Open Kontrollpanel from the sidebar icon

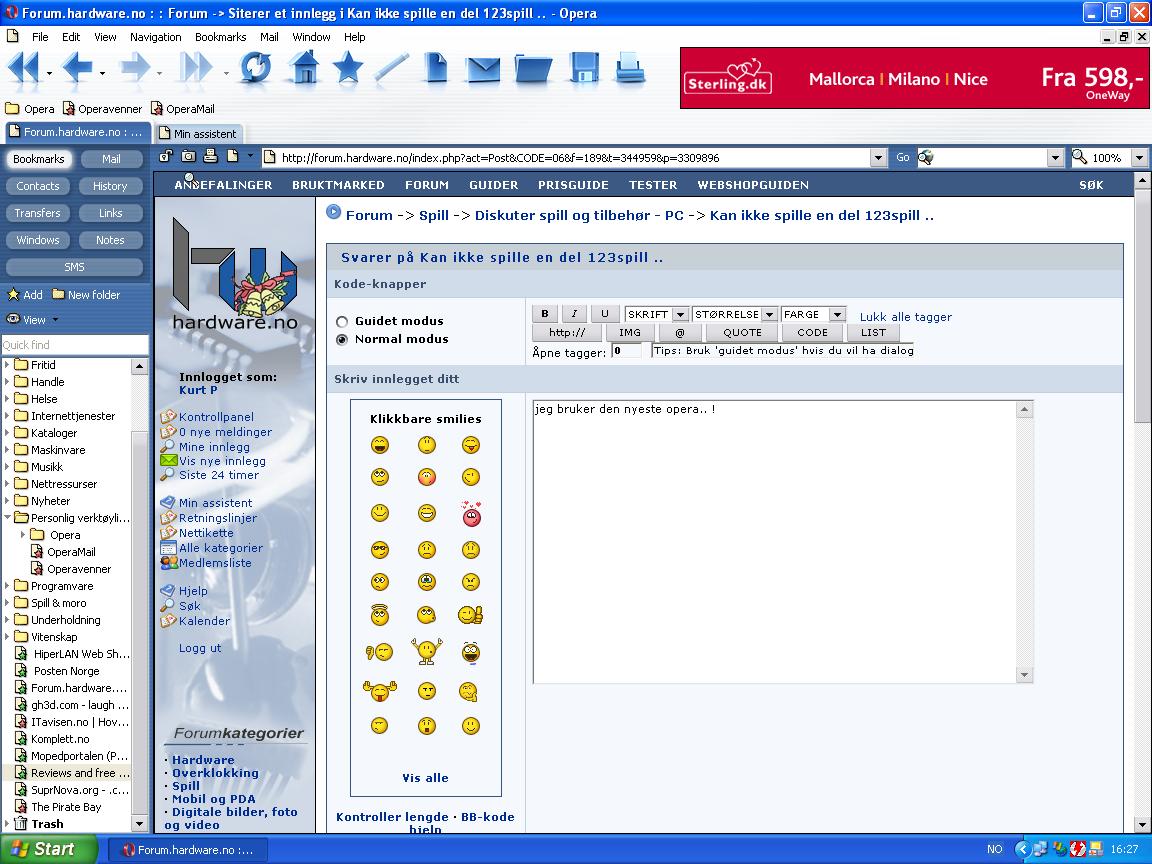pos(168,417)
